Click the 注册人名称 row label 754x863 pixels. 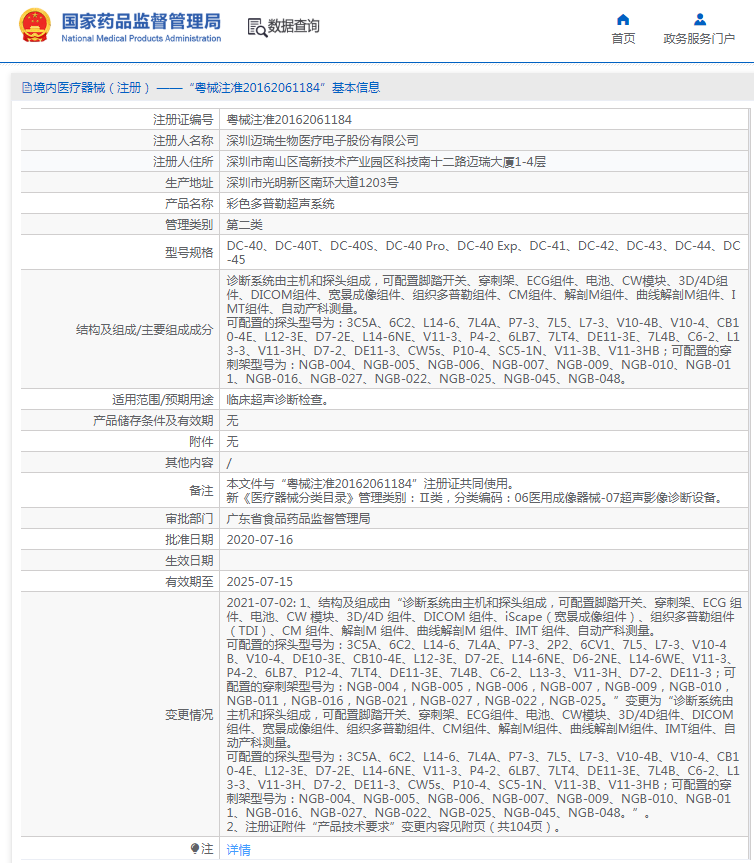[x=183, y=140]
